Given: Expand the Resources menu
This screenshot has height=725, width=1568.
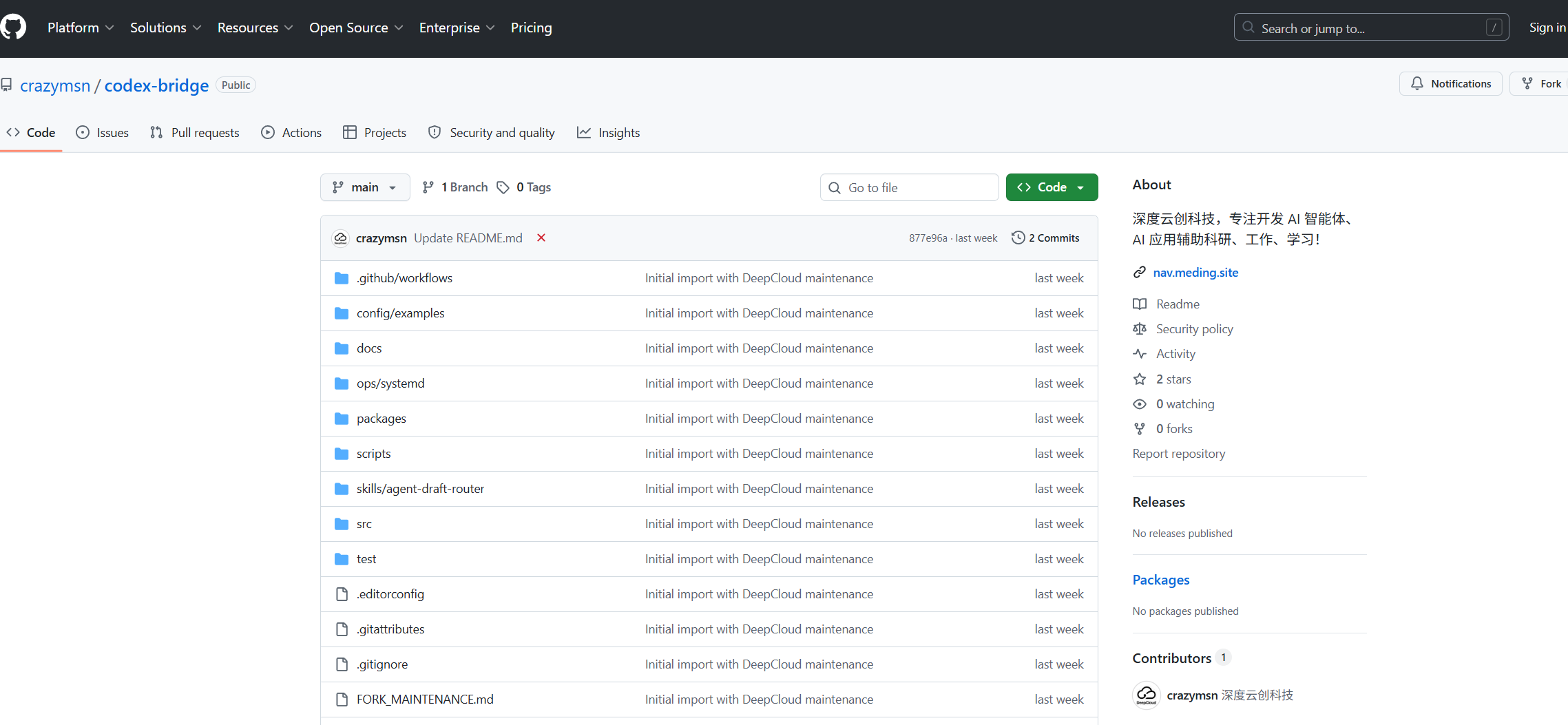Looking at the screenshot, I should [x=255, y=28].
